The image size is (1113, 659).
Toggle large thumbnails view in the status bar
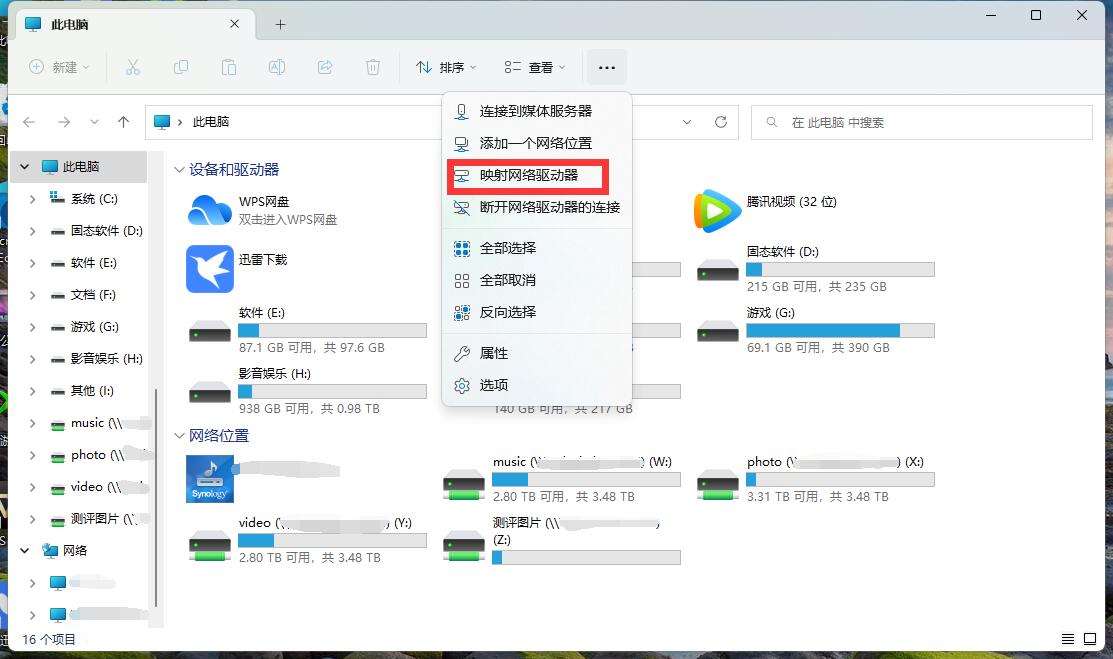click(1089, 638)
